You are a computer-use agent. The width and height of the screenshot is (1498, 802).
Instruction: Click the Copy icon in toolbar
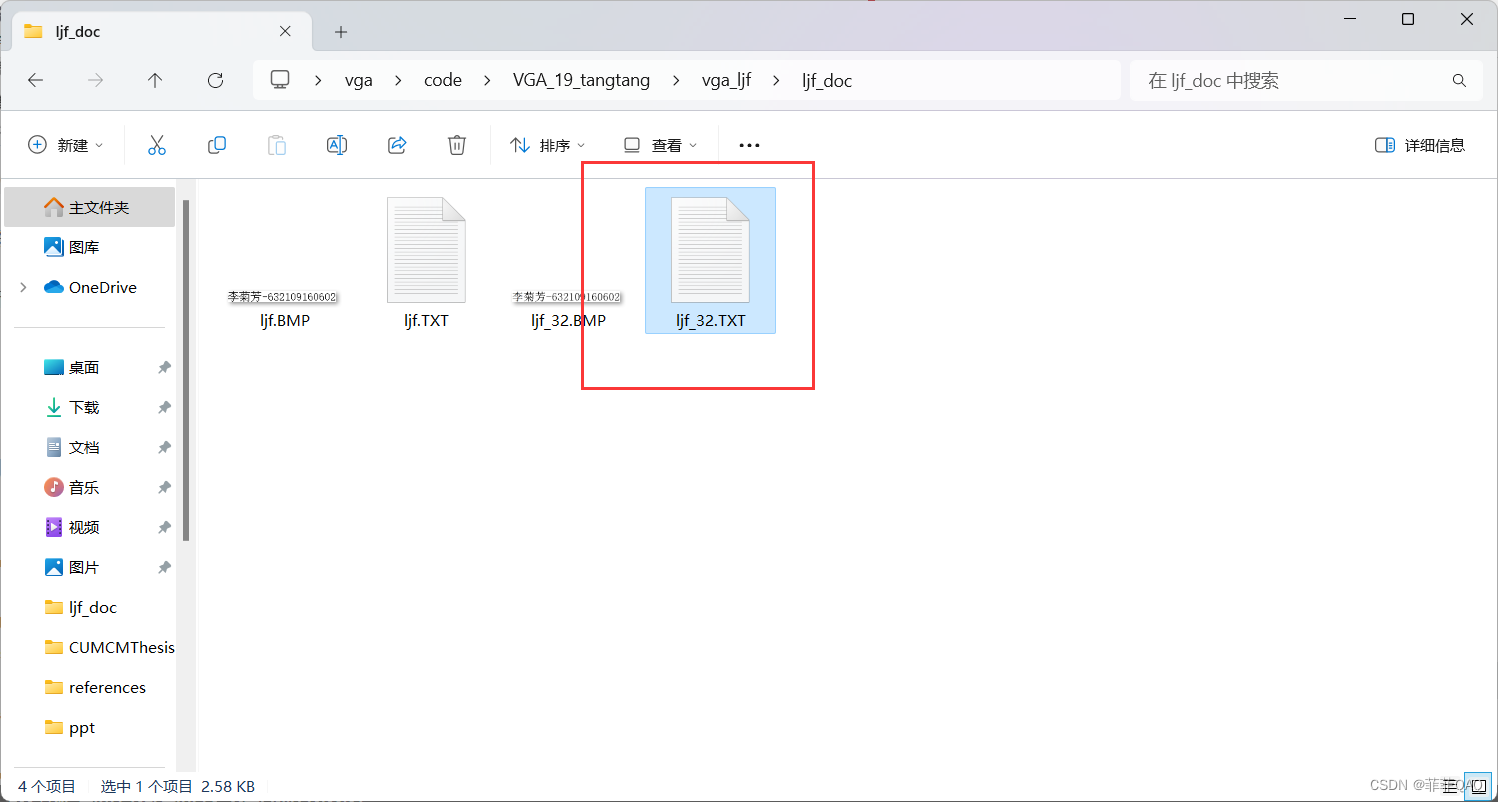click(x=217, y=145)
